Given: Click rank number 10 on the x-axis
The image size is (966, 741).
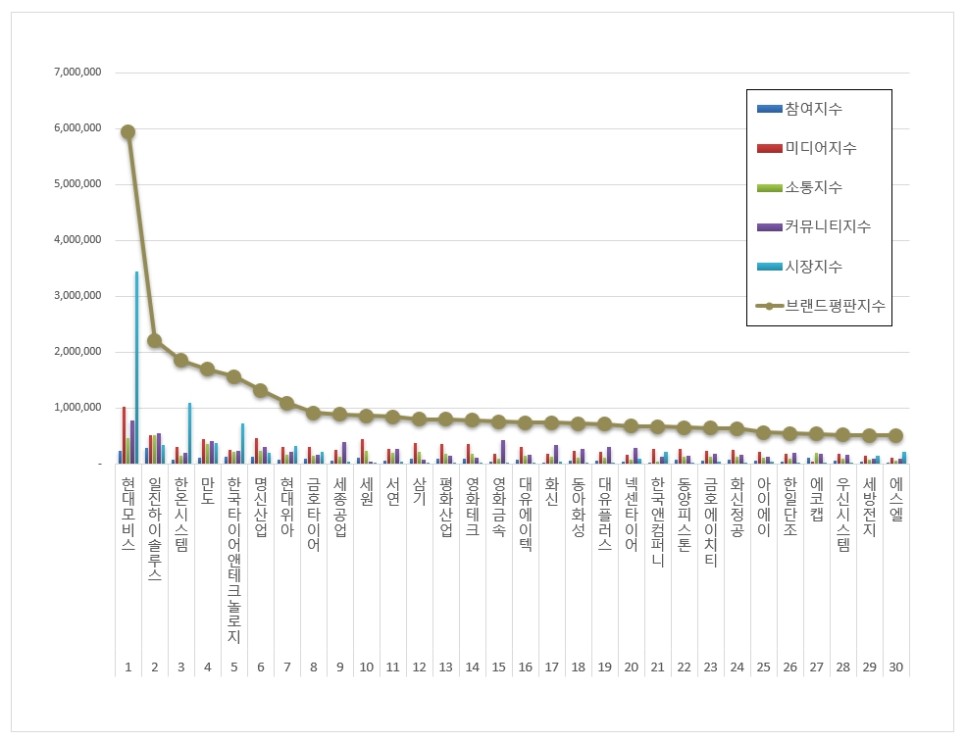Looking at the screenshot, I should coord(367,667).
